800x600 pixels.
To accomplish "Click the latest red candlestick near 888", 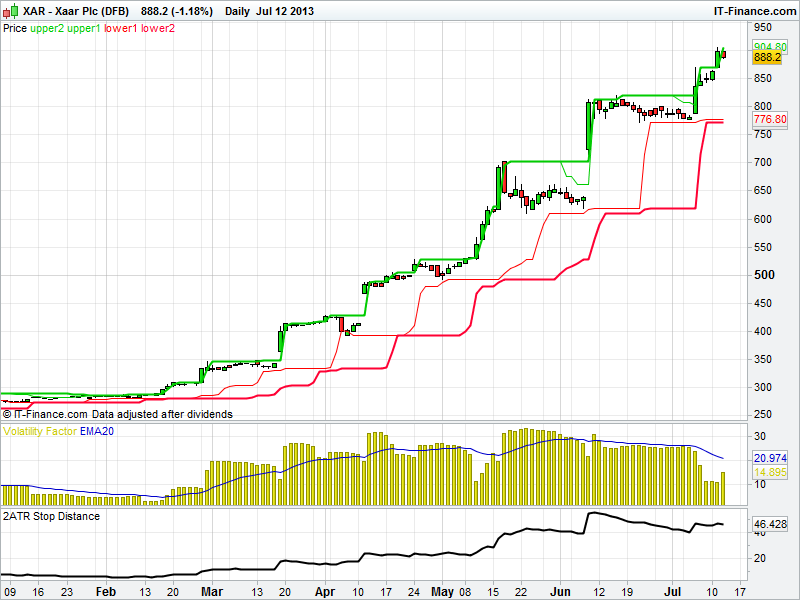I will [x=724, y=54].
